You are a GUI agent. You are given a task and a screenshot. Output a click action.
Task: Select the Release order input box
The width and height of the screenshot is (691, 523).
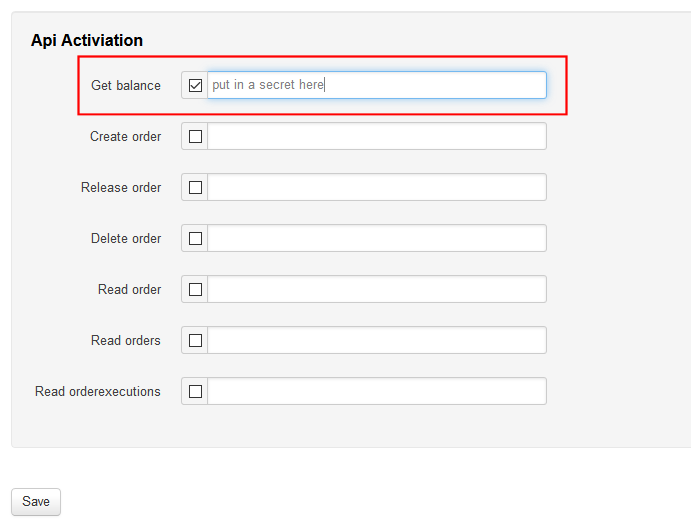pyautogui.click(x=376, y=188)
